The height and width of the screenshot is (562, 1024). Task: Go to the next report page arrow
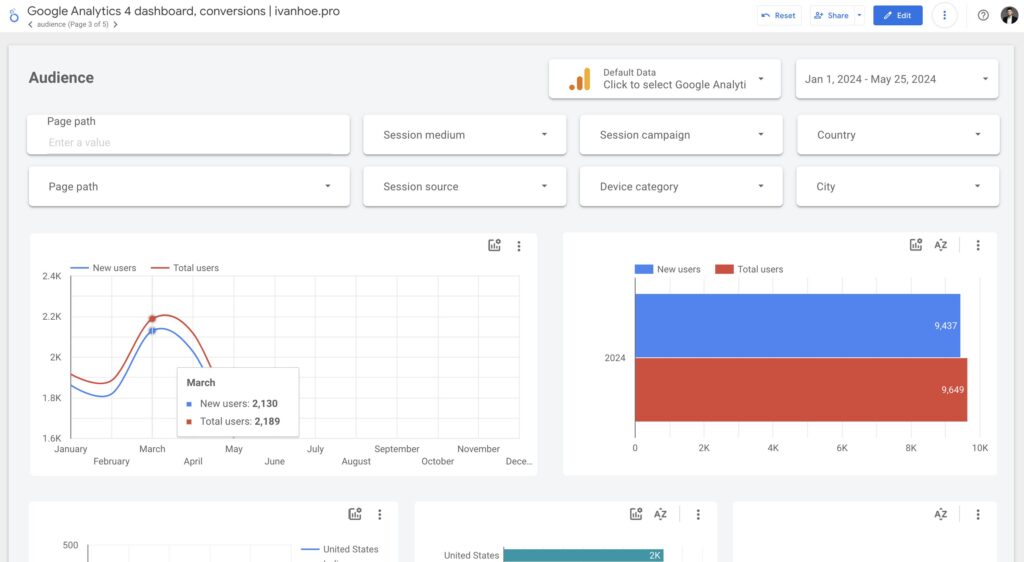tap(116, 25)
